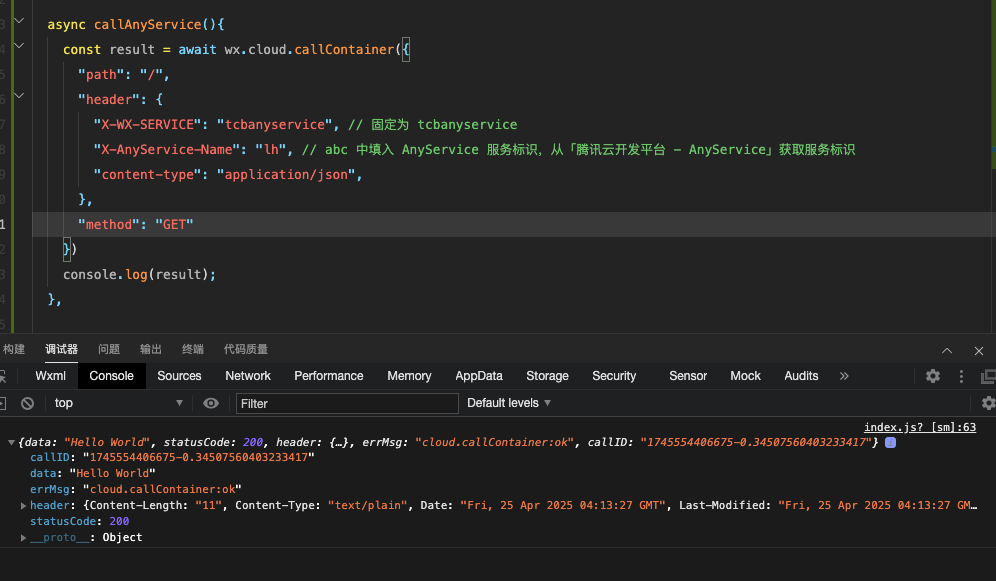Click the console.log(result) line

click(139, 274)
